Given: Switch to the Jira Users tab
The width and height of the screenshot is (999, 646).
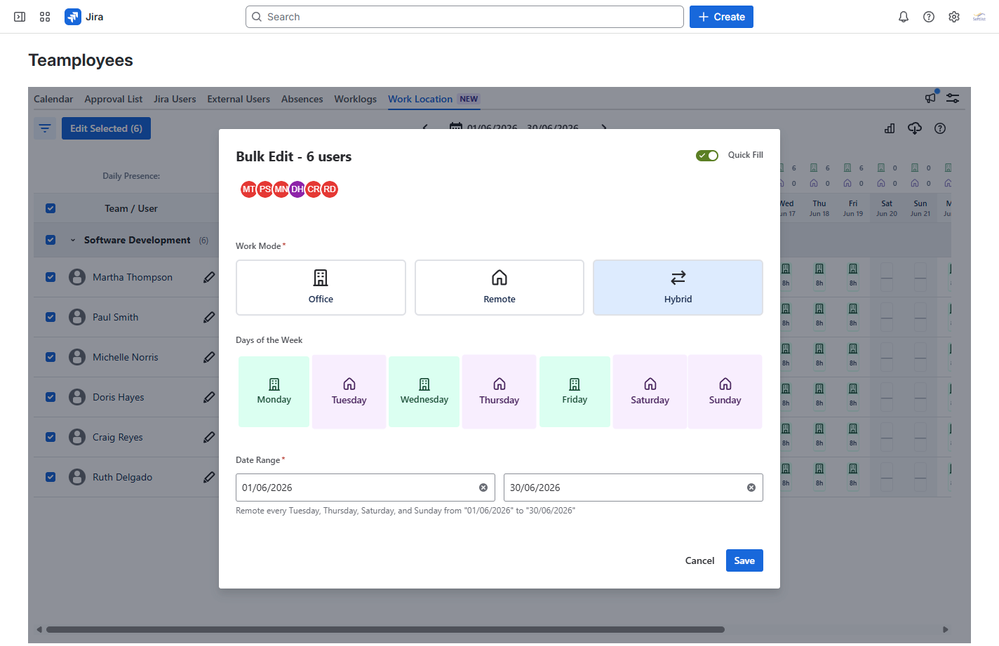Looking at the screenshot, I should (x=175, y=99).
